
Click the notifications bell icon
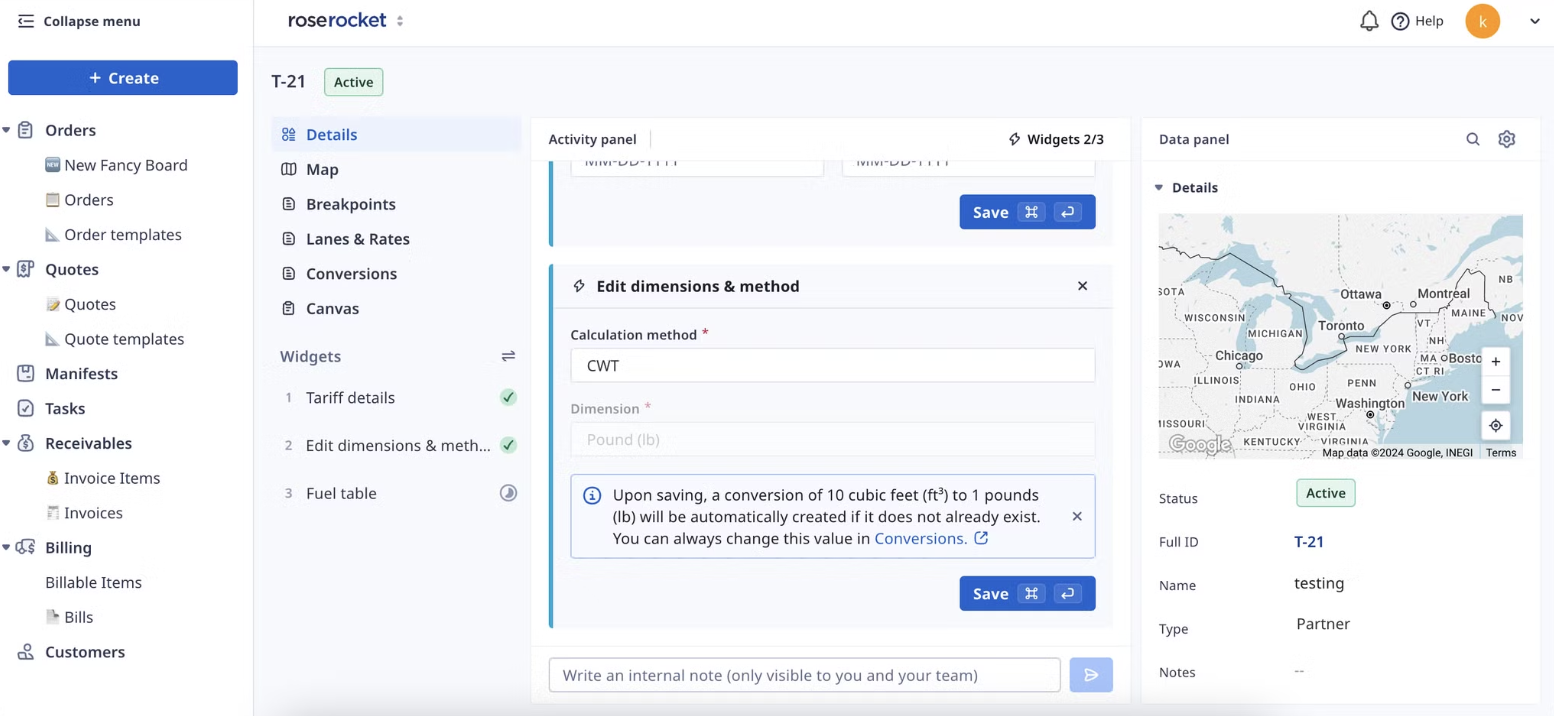click(x=1369, y=21)
